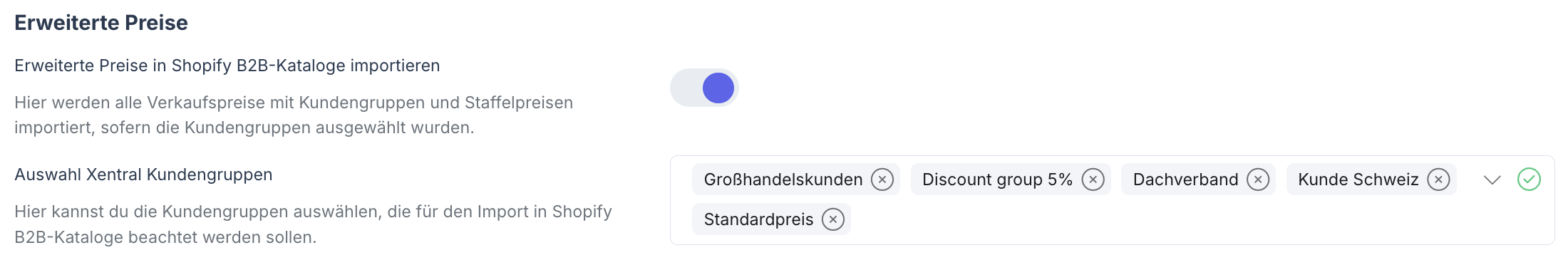1568x270 pixels.
Task: Remove the Standardpreis chip
Action: [832, 219]
